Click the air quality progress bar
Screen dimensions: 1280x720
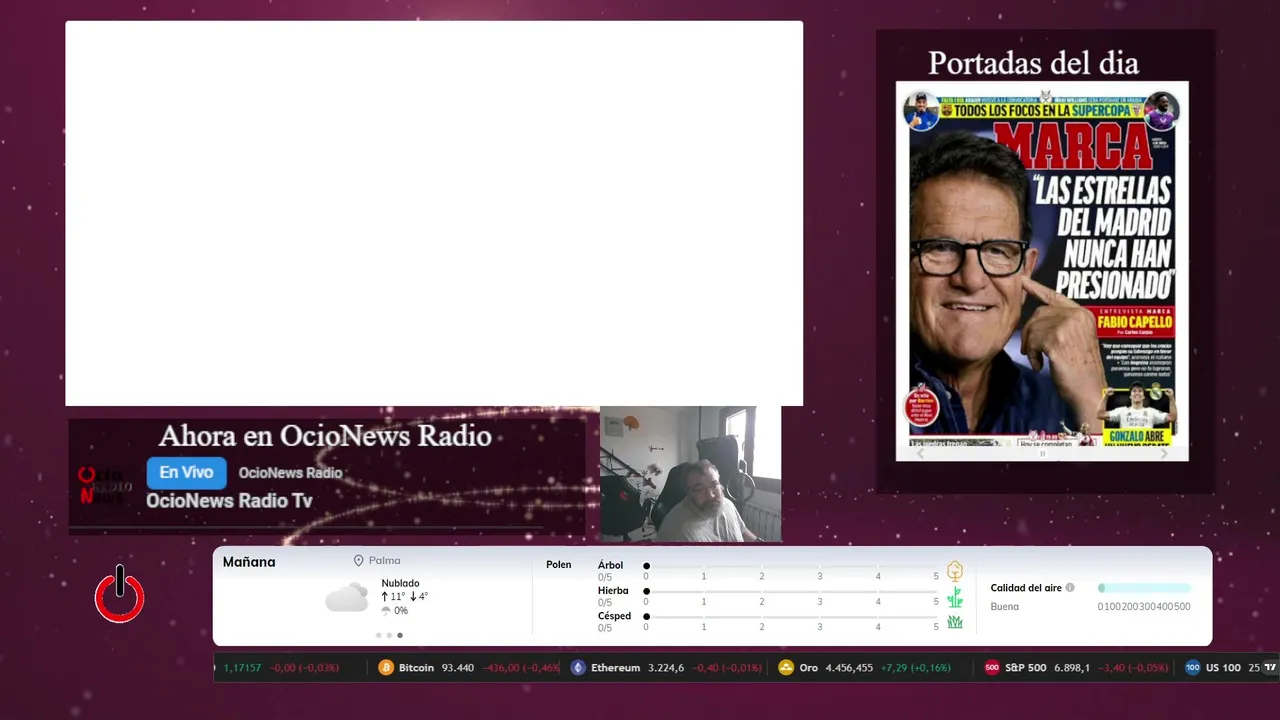(1144, 588)
